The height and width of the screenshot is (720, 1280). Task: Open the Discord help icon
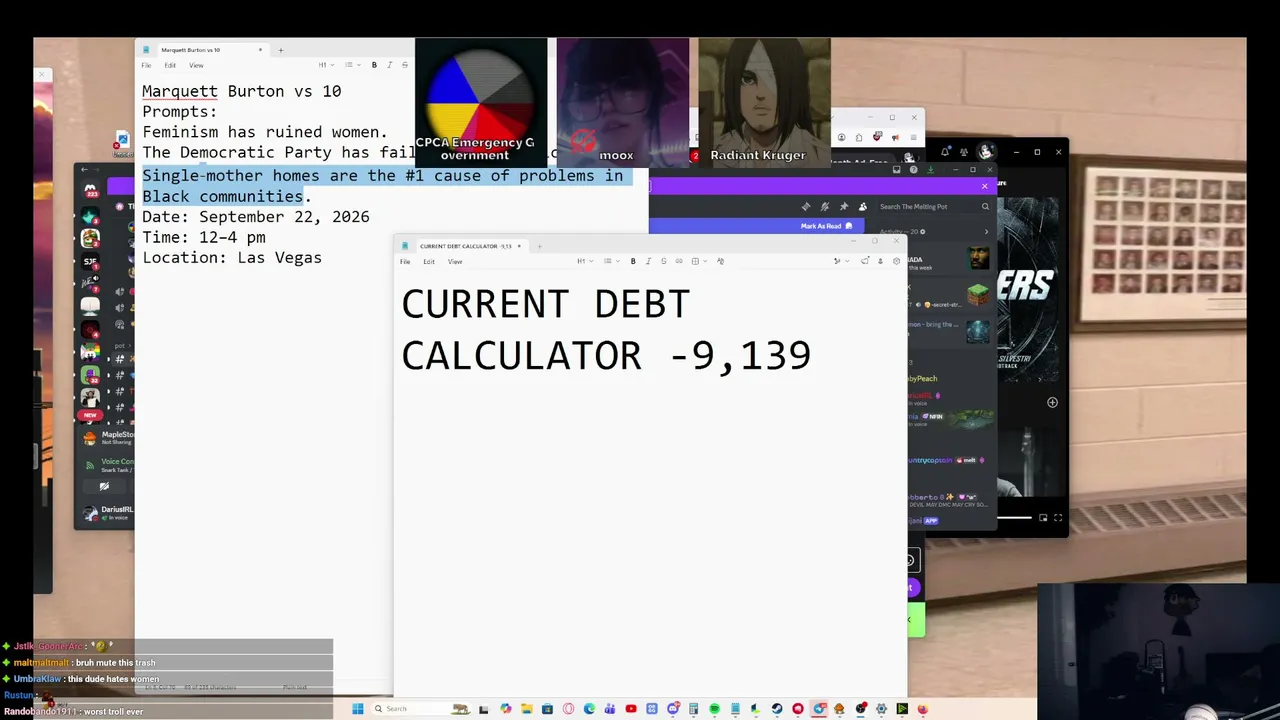point(913,170)
